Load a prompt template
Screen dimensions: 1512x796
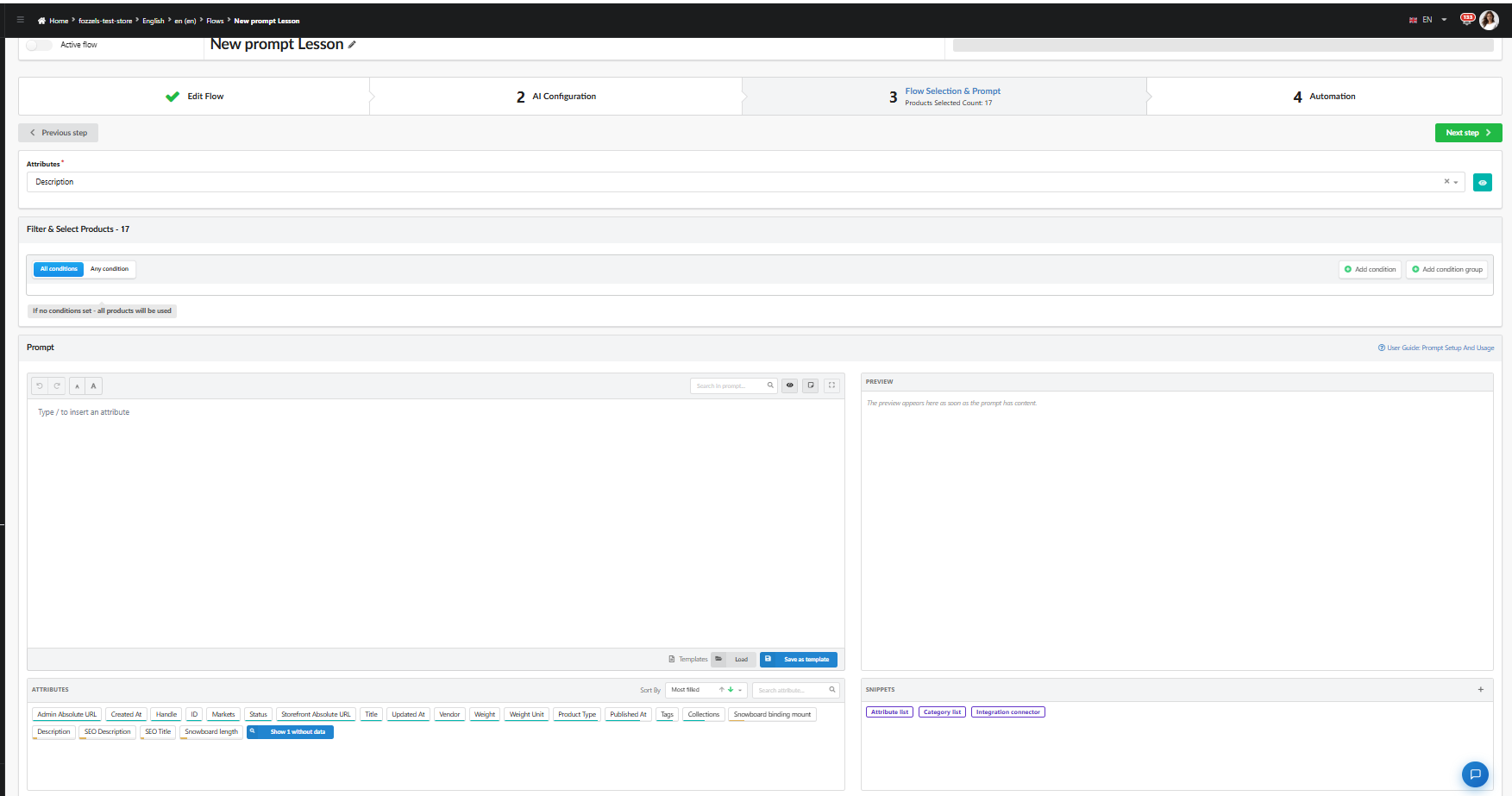coord(733,659)
